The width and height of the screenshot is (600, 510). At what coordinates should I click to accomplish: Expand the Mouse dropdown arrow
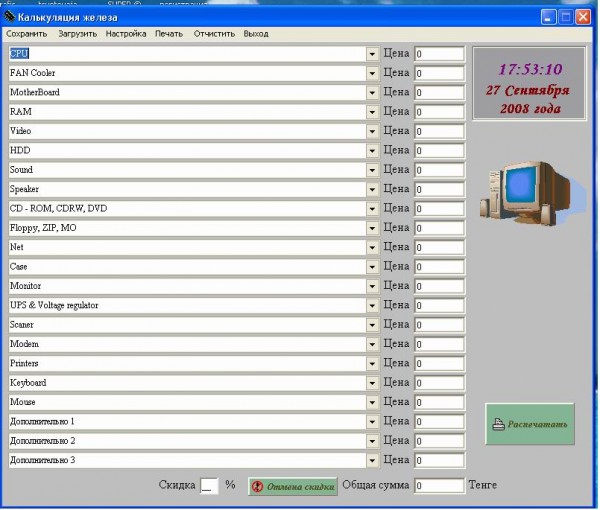pyautogui.click(x=372, y=402)
